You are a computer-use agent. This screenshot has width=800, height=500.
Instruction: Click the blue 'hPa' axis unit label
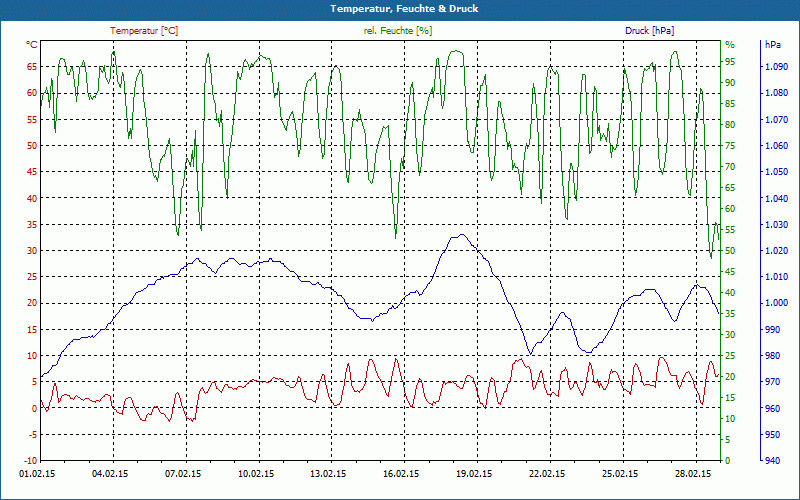(x=772, y=45)
